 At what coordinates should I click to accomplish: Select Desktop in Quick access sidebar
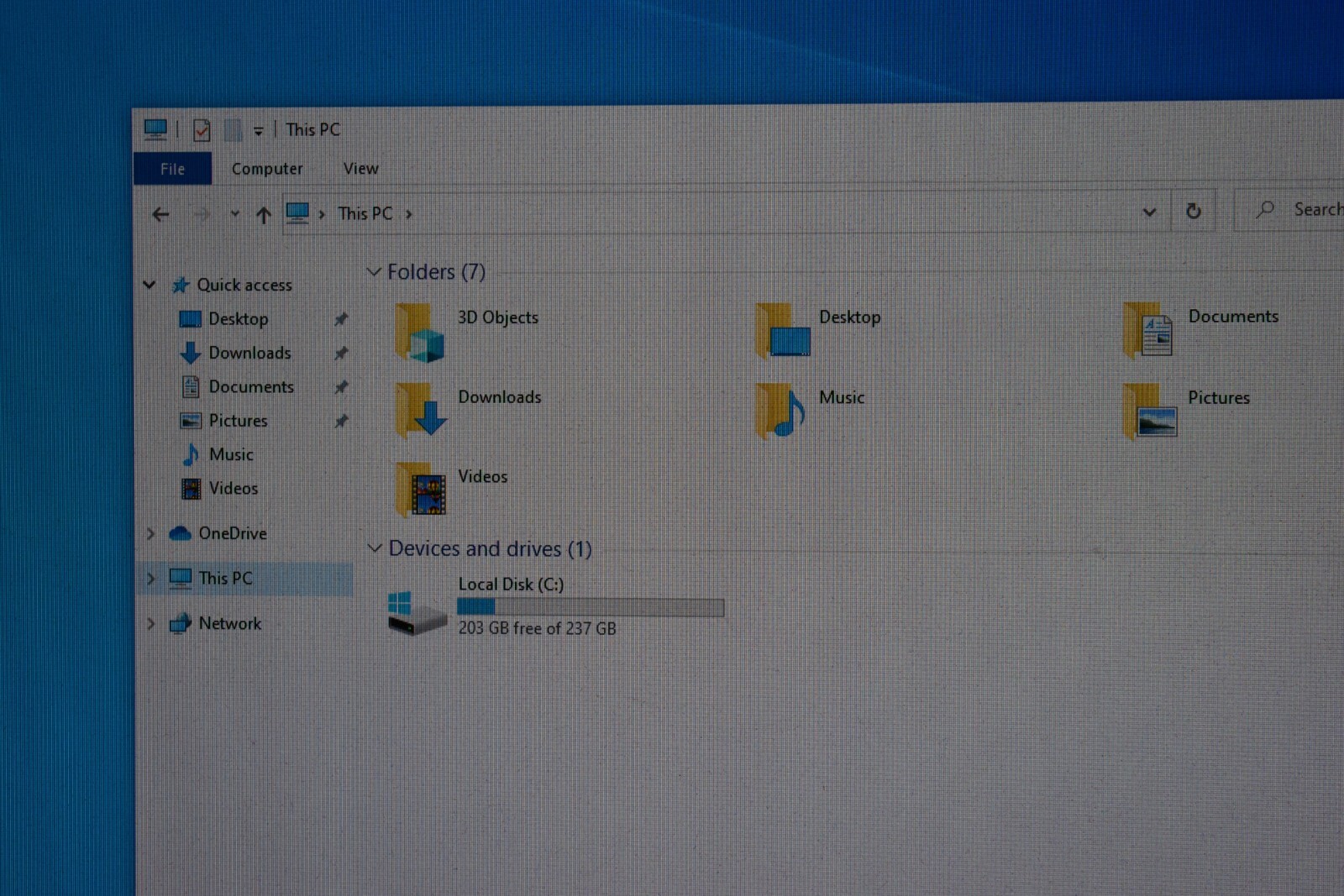click(239, 319)
